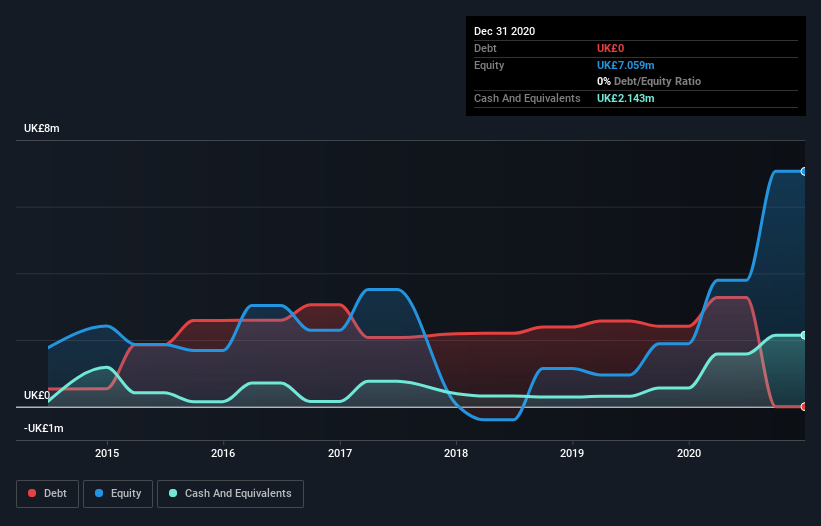
Task: Click the UK£0 y-axis label
Action: click(x=37, y=395)
